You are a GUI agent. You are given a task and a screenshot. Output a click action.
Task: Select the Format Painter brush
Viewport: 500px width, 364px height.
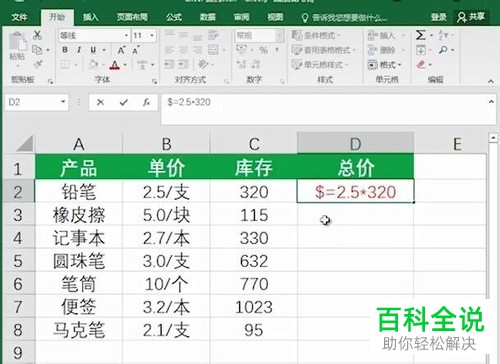point(38,64)
